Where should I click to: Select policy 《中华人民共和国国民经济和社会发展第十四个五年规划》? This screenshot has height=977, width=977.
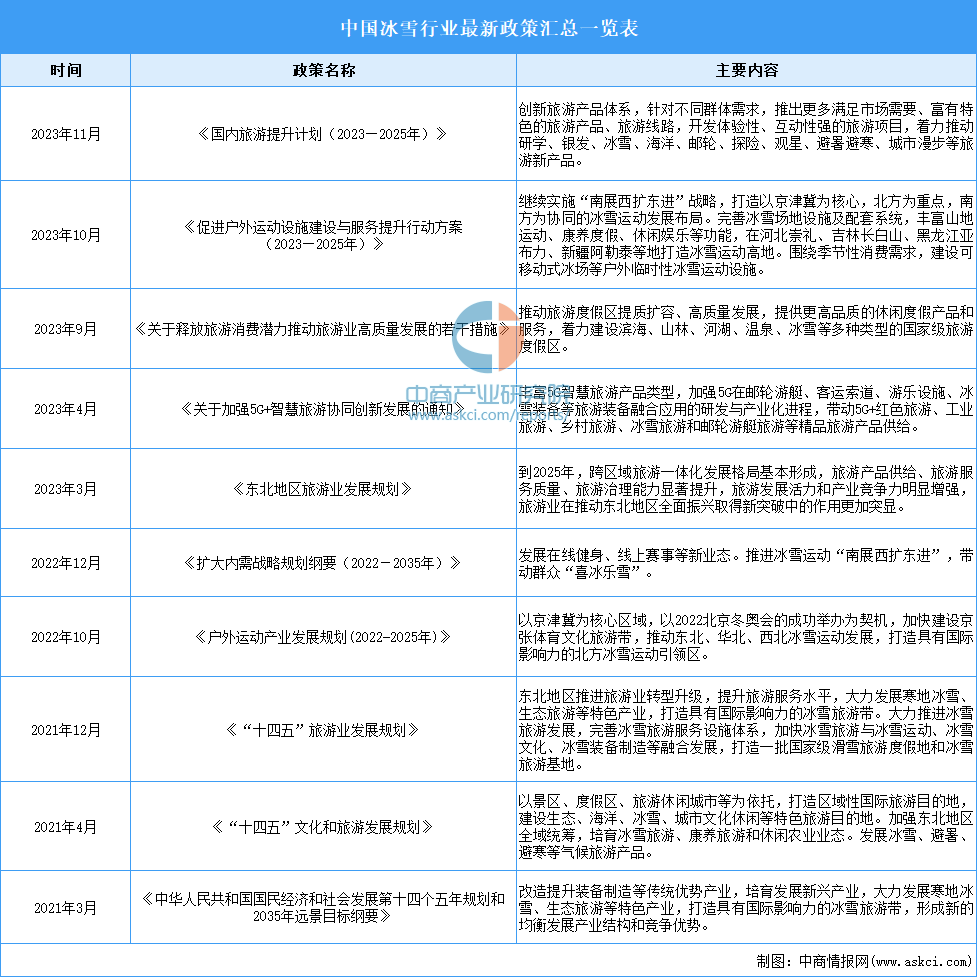coord(323,908)
